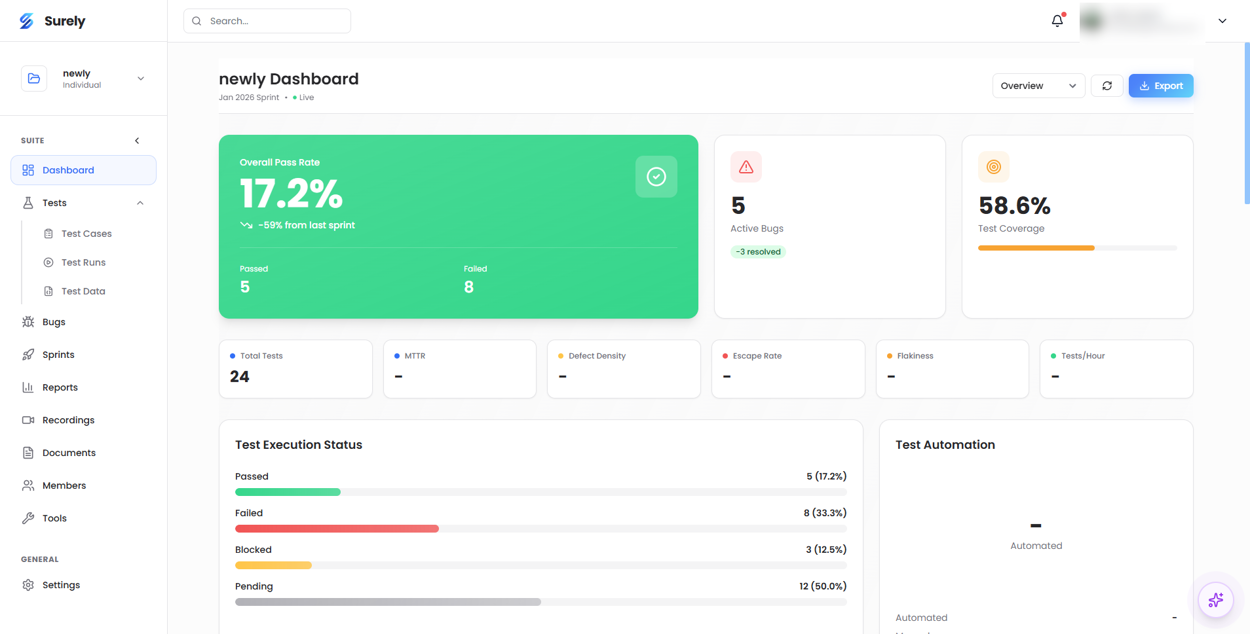This screenshot has height=634, width=1250.
Task: Click the Test Runs play icon
Action: click(x=48, y=262)
